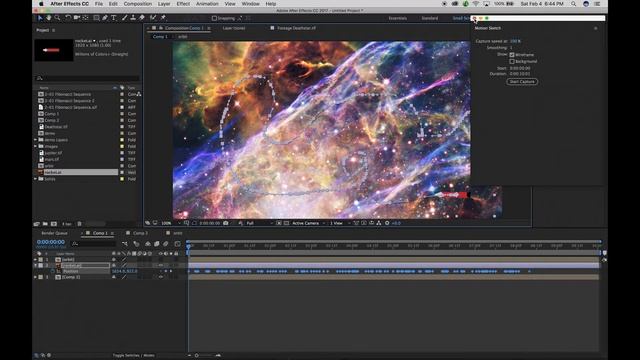
Task: Select the Puppet Pin tool
Action: 163,18
